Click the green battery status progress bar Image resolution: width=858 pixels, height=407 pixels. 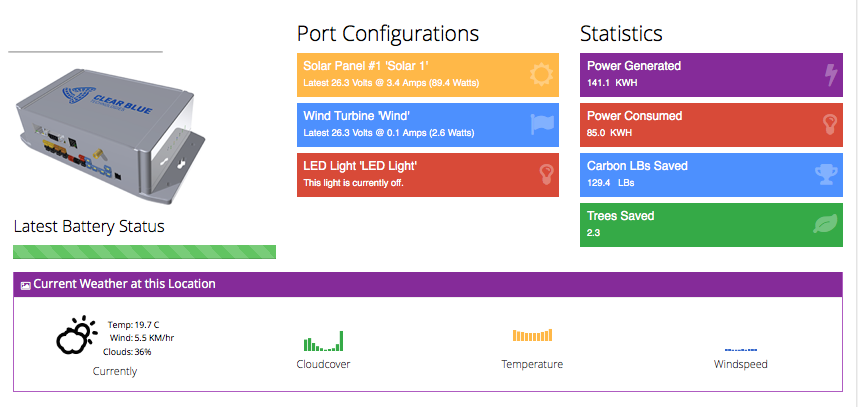point(144,251)
